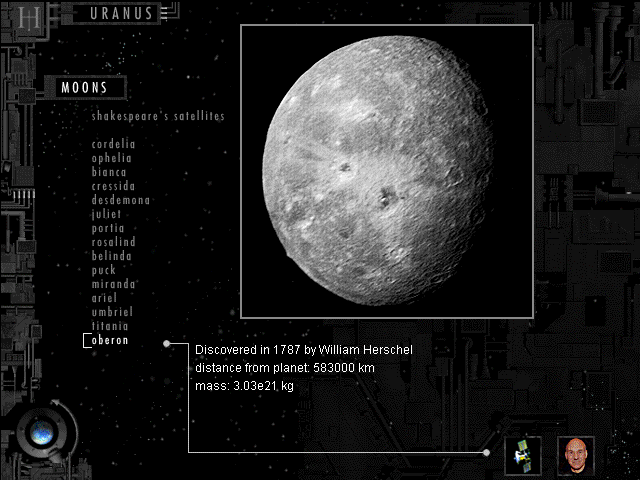The width and height of the screenshot is (640, 480).
Task: Click the shakespeare's satellites heading
Action: [158, 116]
